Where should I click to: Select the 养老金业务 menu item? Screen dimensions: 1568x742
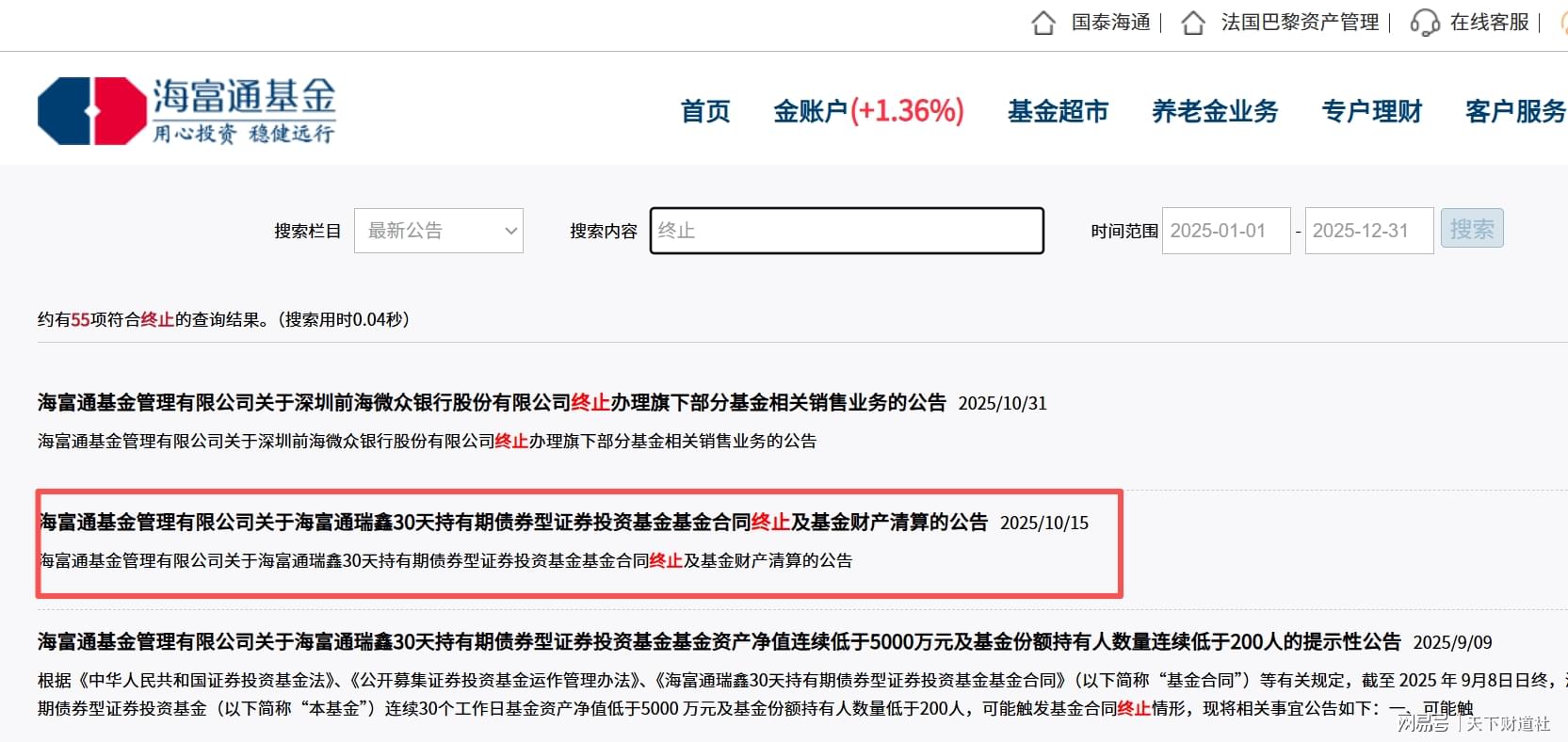tap(1215, 111)
